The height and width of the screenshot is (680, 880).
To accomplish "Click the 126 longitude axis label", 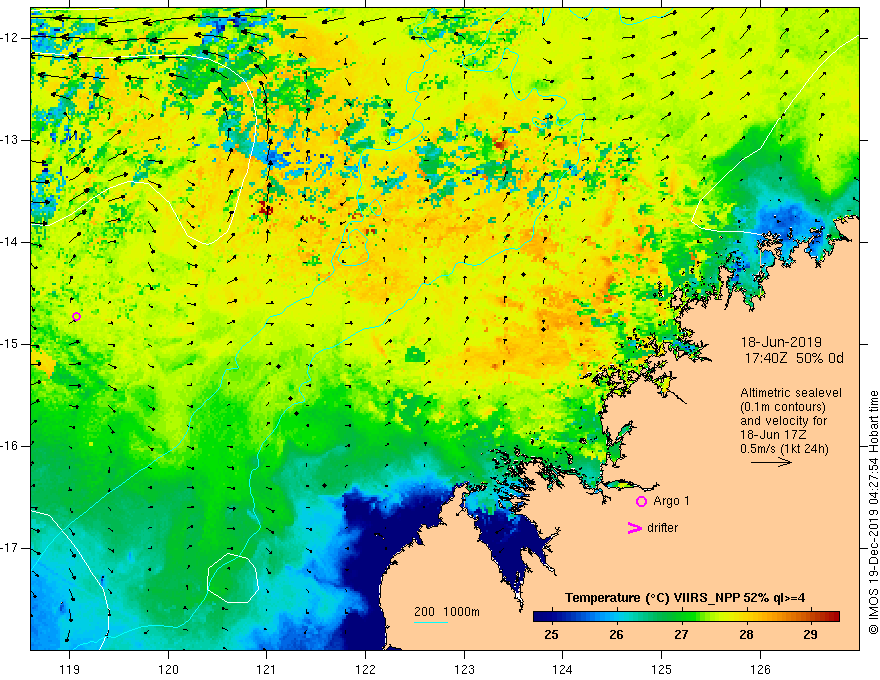I will (x=760, y=669).
